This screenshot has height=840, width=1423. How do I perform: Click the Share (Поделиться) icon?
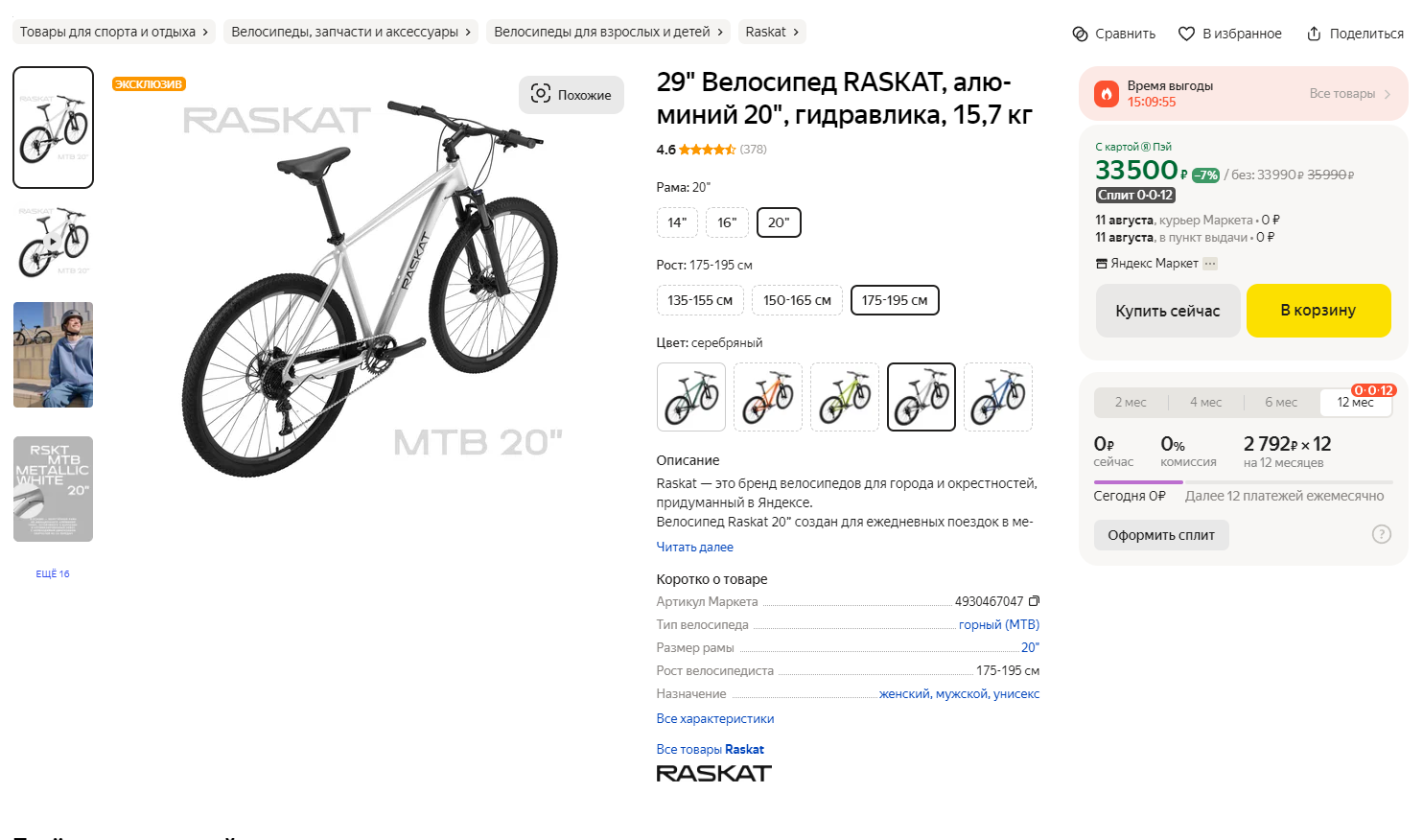pyautogui.click(x=1314, y=34)
